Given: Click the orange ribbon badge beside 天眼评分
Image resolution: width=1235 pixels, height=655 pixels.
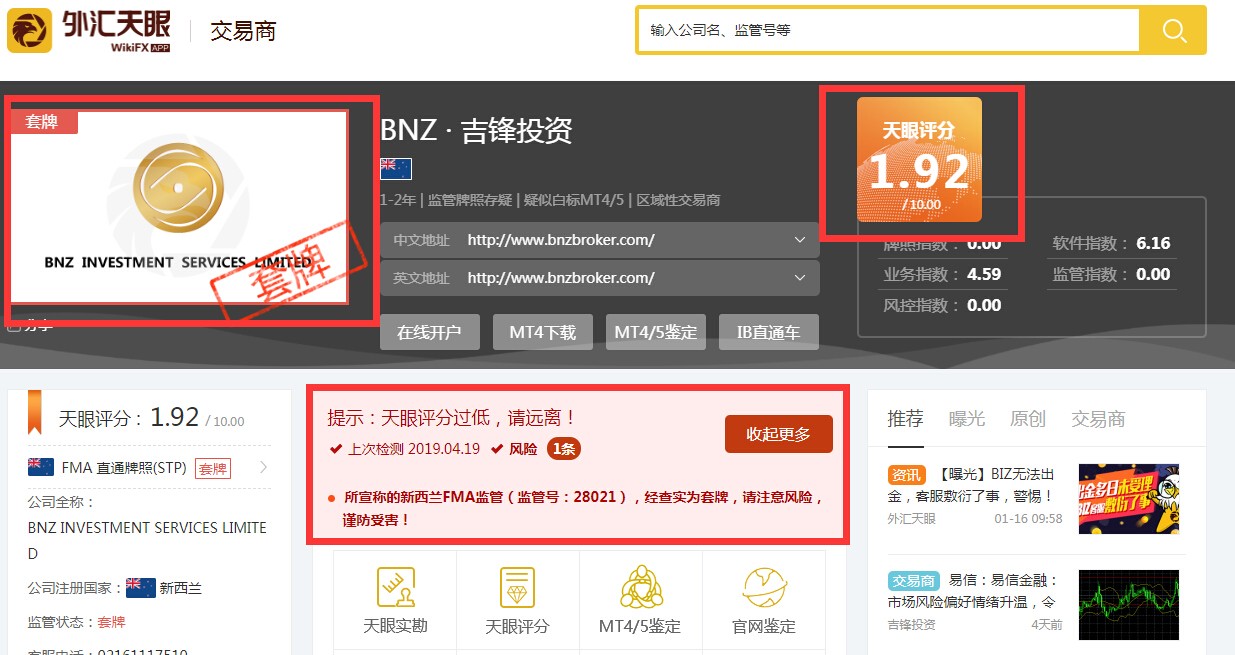Looking at the screenshot, I should (x=34, y=412).
